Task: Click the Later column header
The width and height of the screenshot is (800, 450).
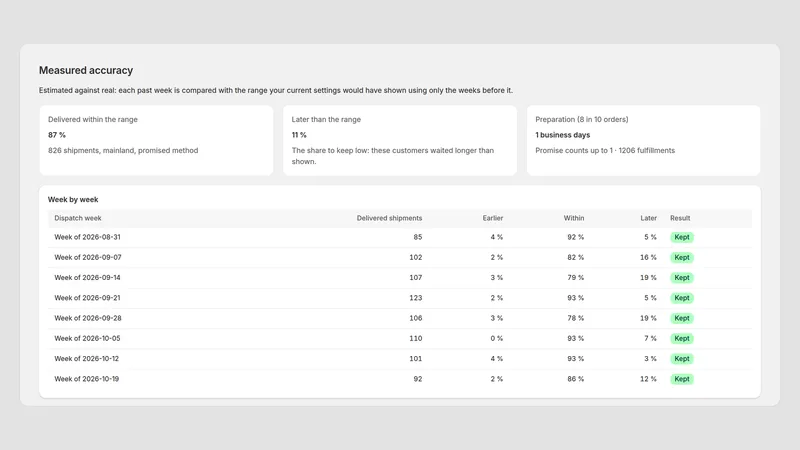Action: click(x=648, y=218)
